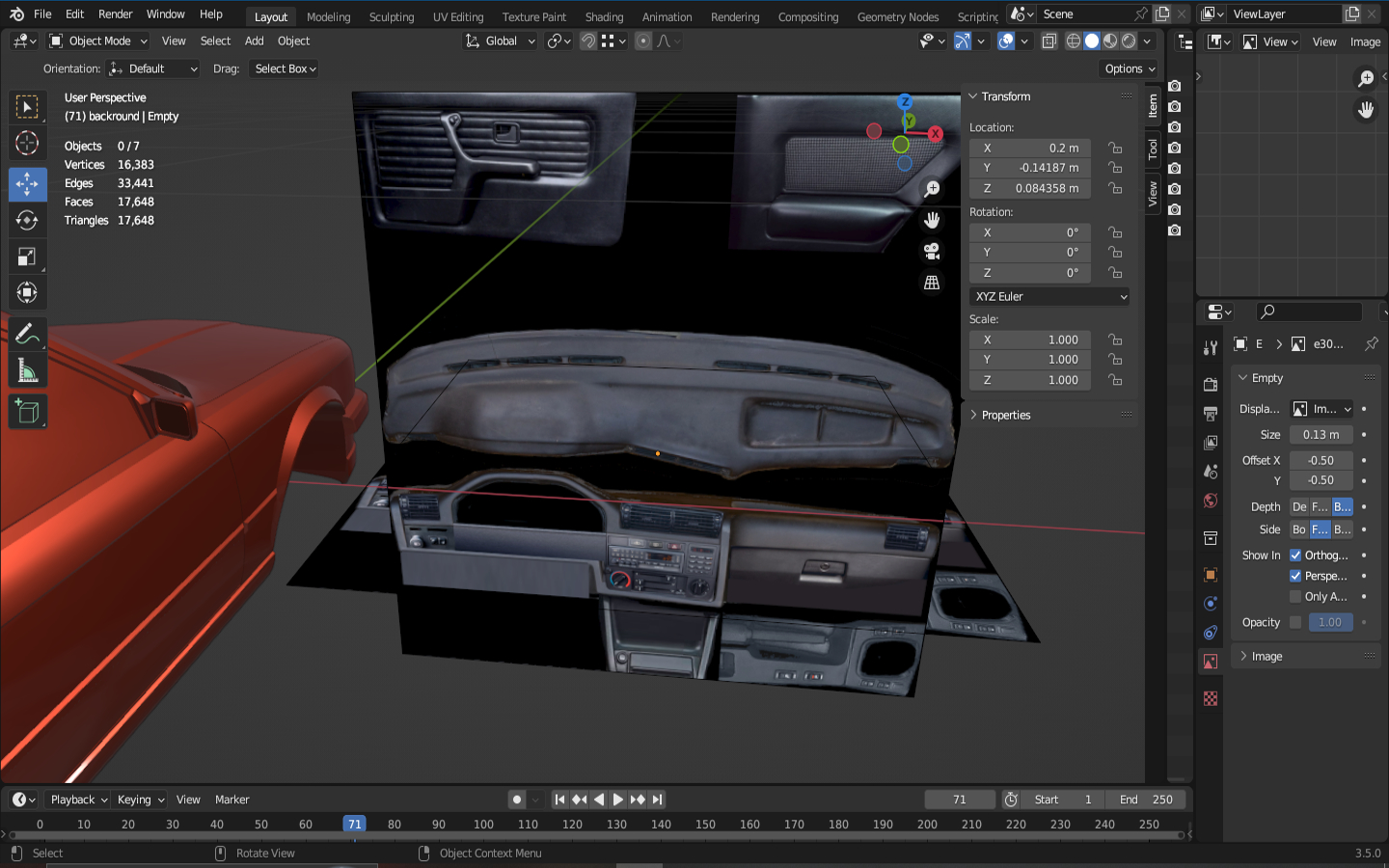1389x868 pixels.
Task: Toggle camera view in viewport
Action: pyautogui.click(x=932, y=252)
